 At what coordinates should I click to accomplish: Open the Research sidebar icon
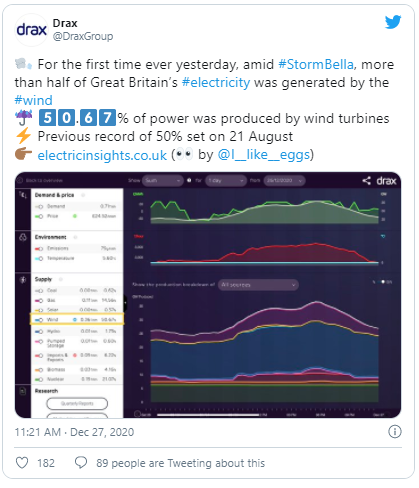click(23, 391)
